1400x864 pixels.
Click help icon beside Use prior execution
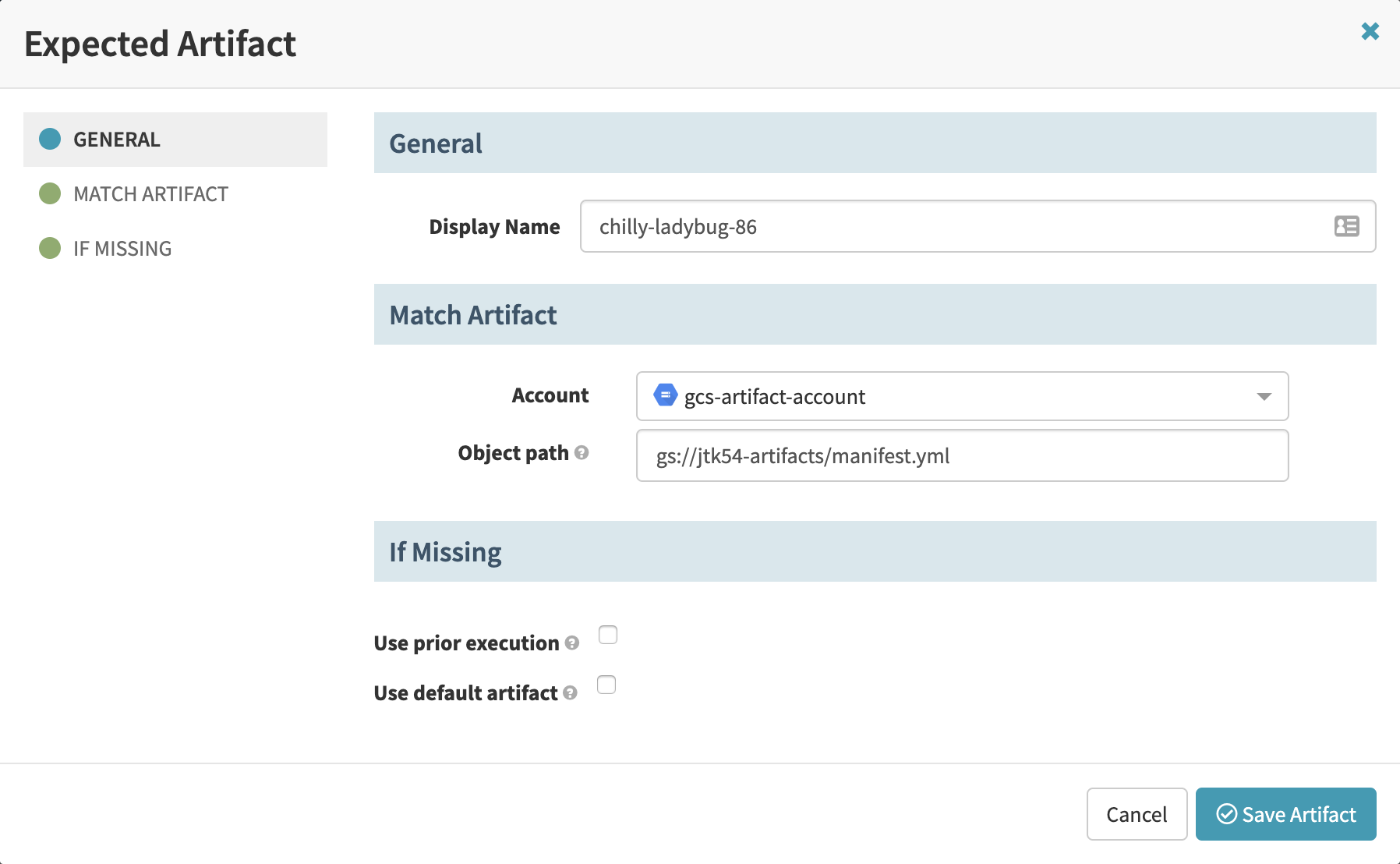tap(572, 643)
